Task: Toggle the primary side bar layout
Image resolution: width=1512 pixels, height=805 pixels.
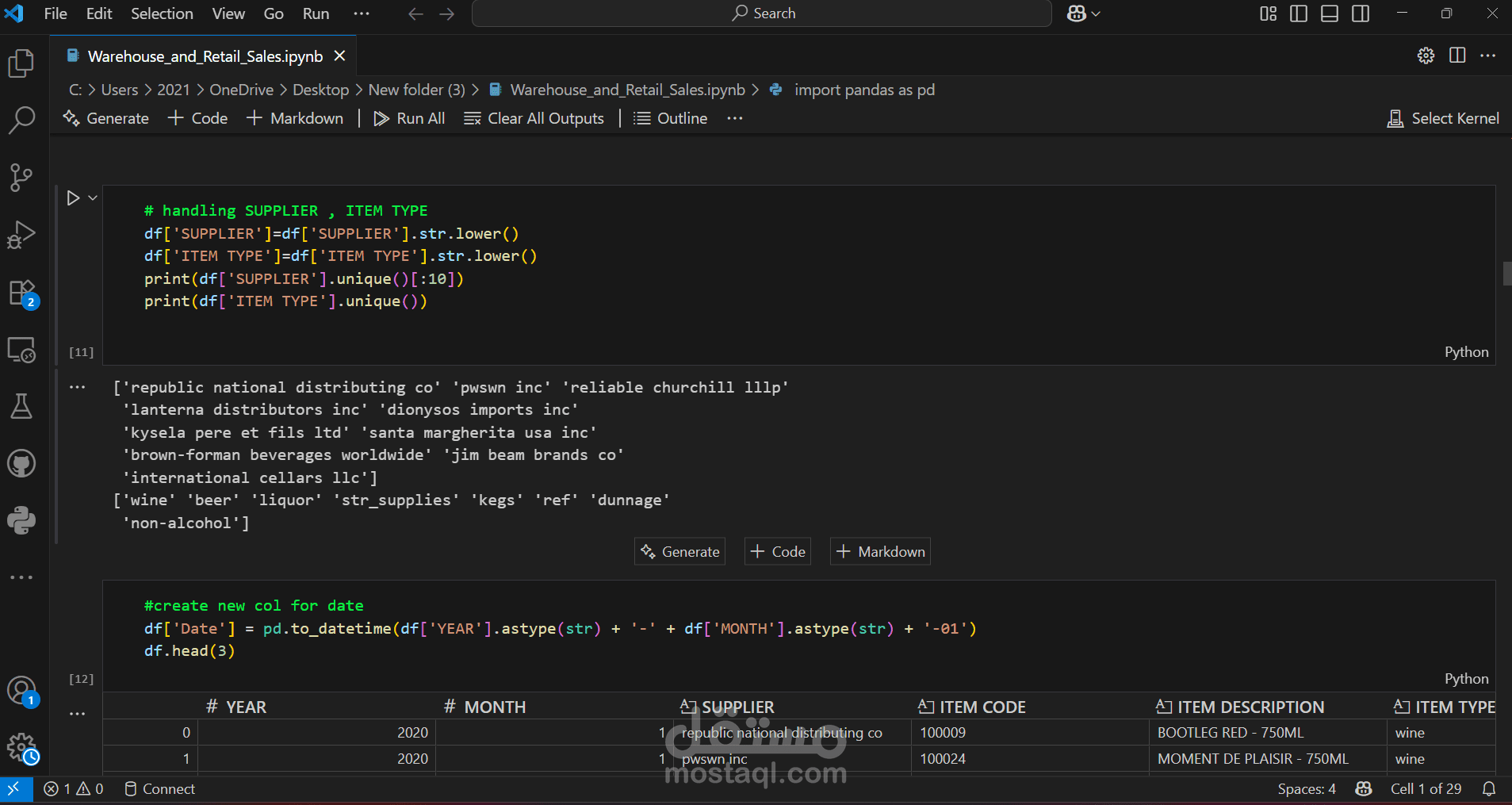Action: coord(1299,13)
